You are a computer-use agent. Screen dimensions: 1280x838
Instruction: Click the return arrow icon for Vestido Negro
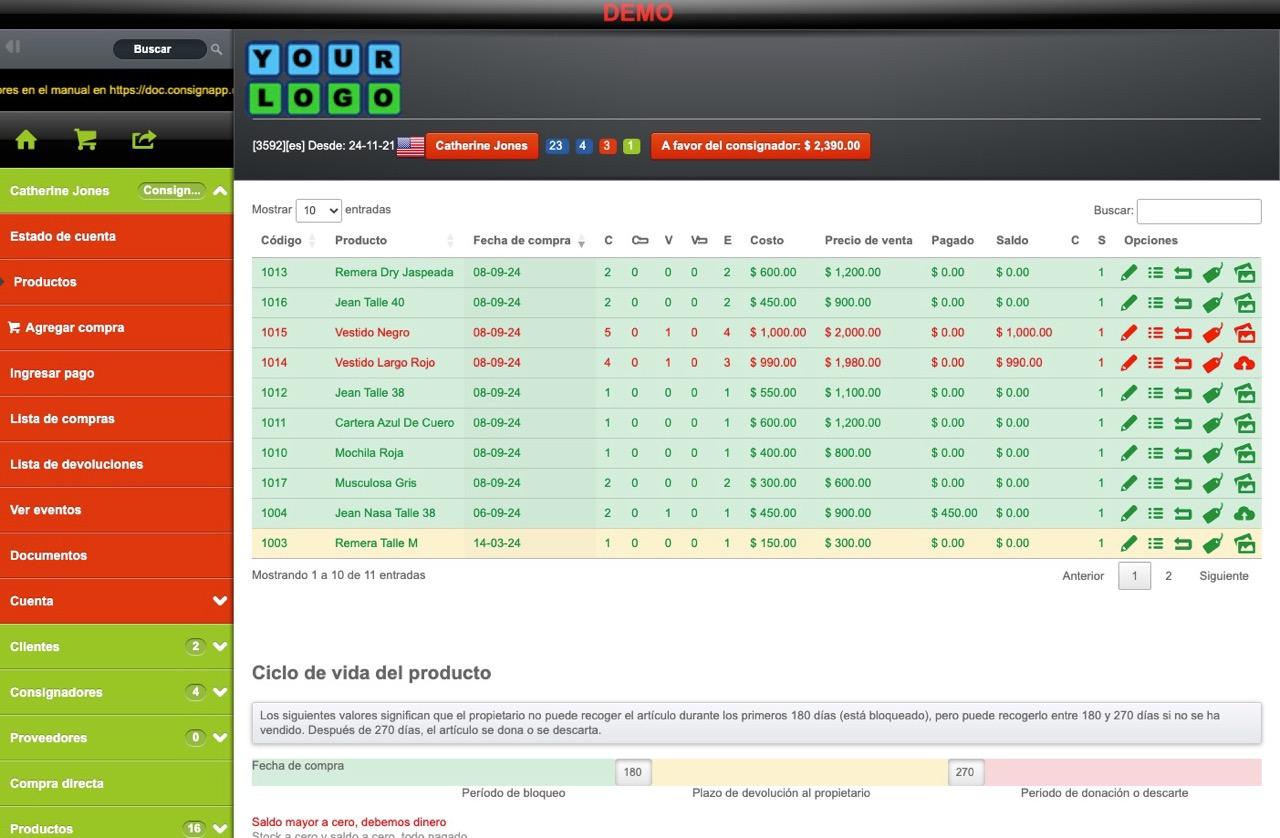click(x=1183, y=333)
